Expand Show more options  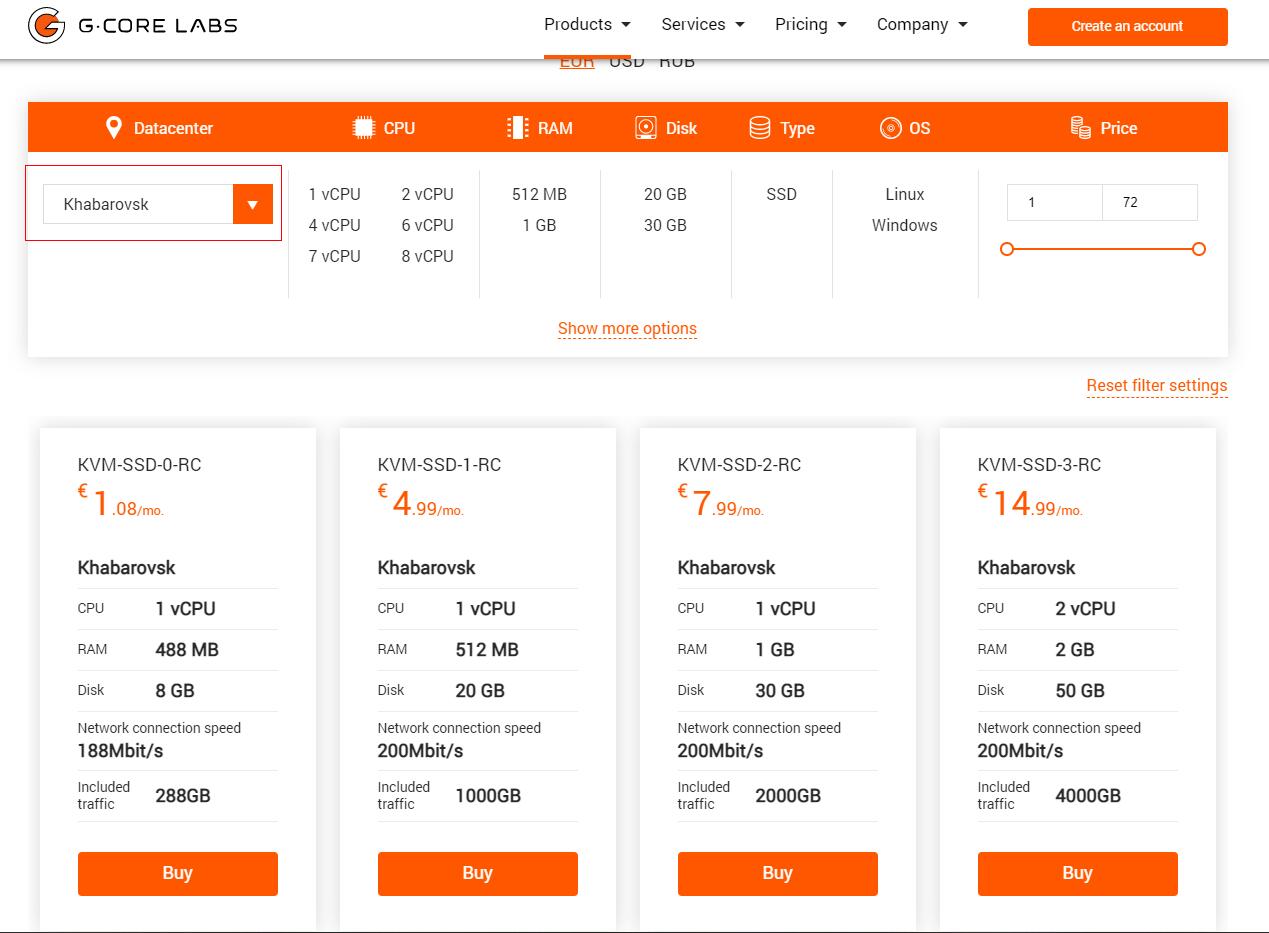coord(627,328)
